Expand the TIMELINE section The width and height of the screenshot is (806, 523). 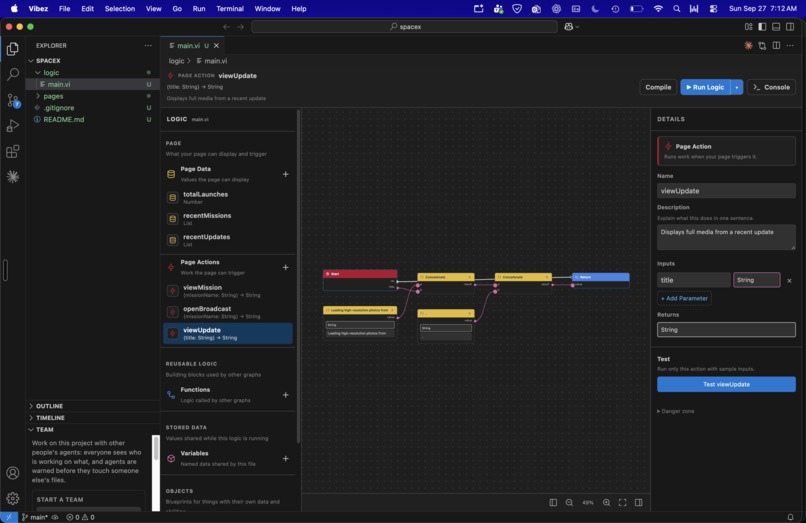pyautogui.click(x=31, y=418)
